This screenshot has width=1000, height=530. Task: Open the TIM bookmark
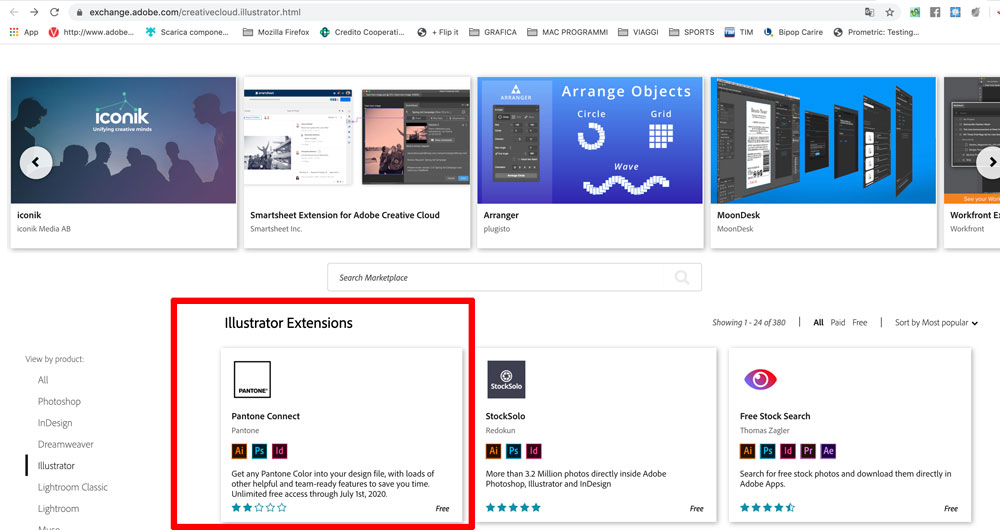[739, 32]
